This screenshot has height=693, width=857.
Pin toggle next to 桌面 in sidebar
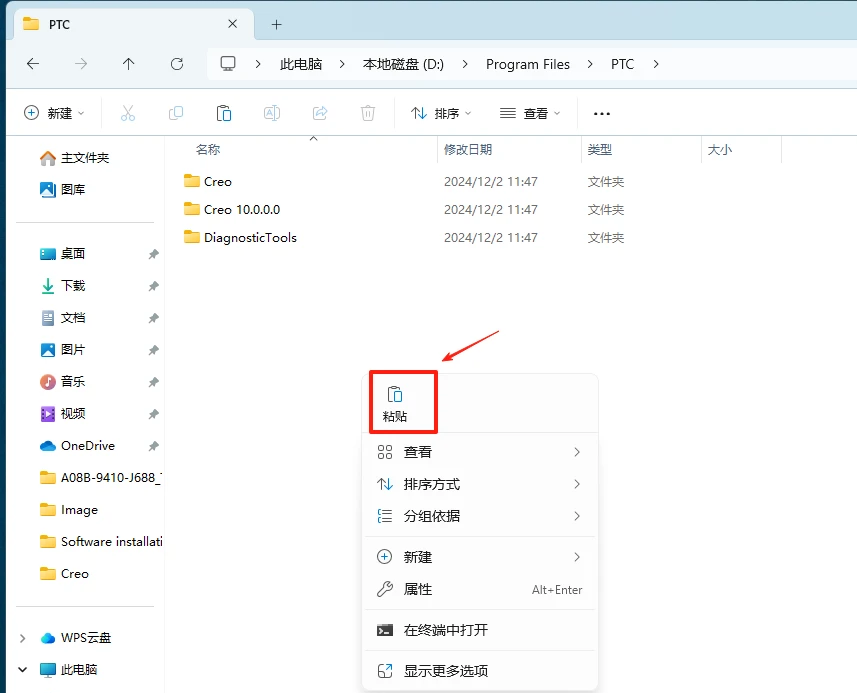[153, 254]
